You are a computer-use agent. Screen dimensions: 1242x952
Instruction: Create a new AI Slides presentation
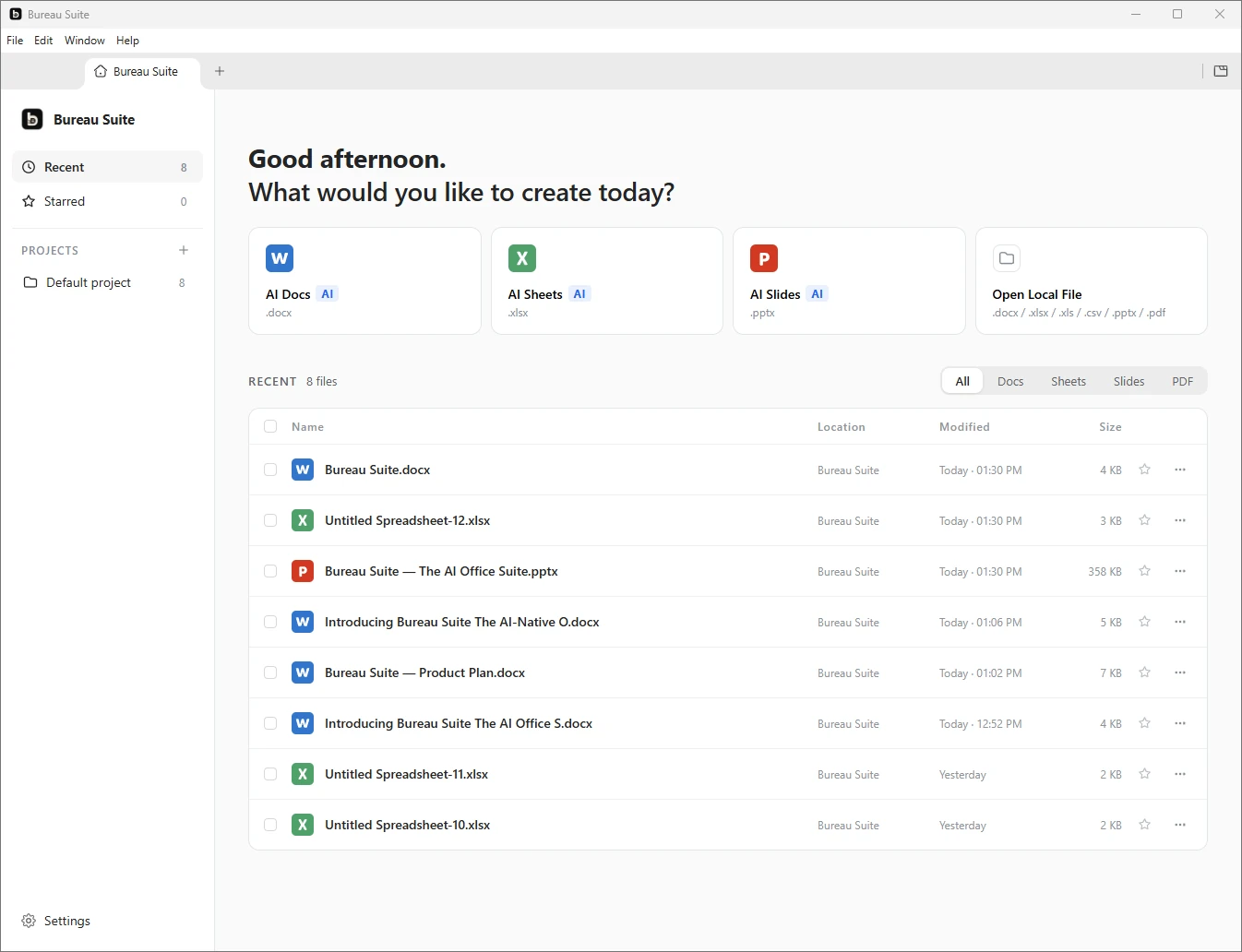tap(849, 280)
